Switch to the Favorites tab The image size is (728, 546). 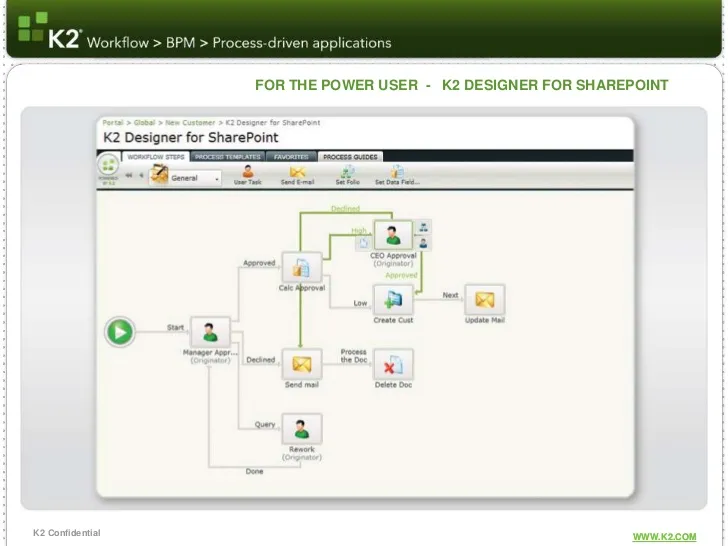(x=291, y=157)
